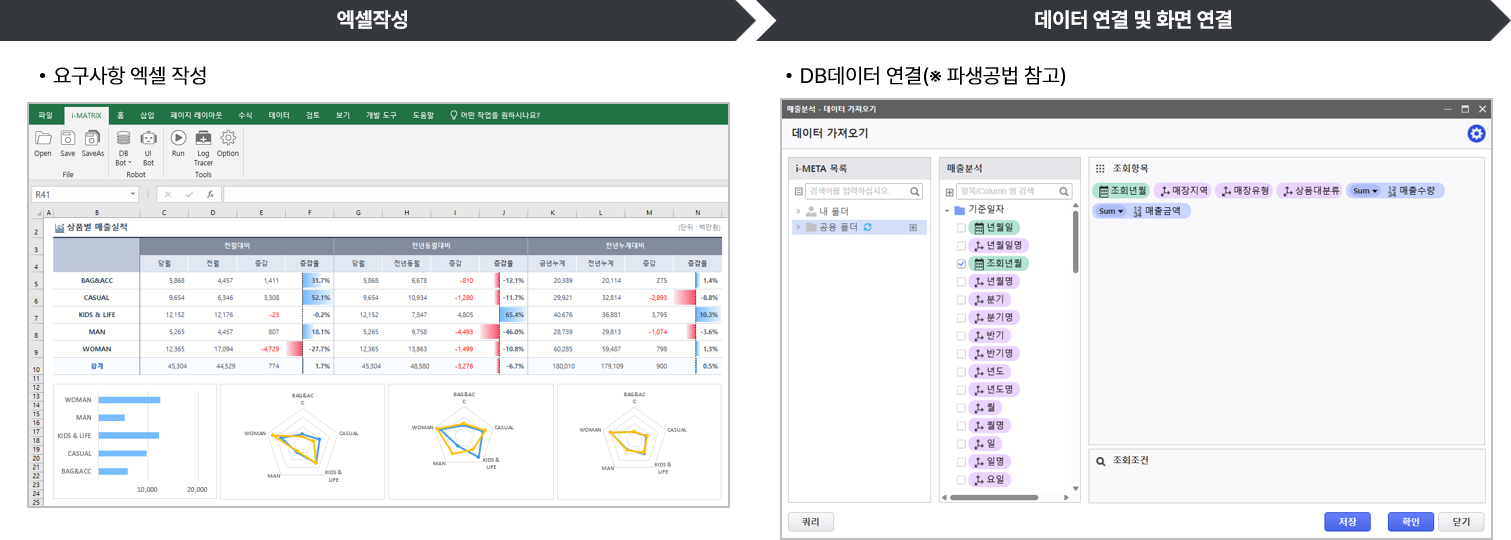Image resolution: width=1511 pixels, height=540 pixels.
Task: Select the I-MATRIX ribbon tab
Action: [x=86, y=115]
